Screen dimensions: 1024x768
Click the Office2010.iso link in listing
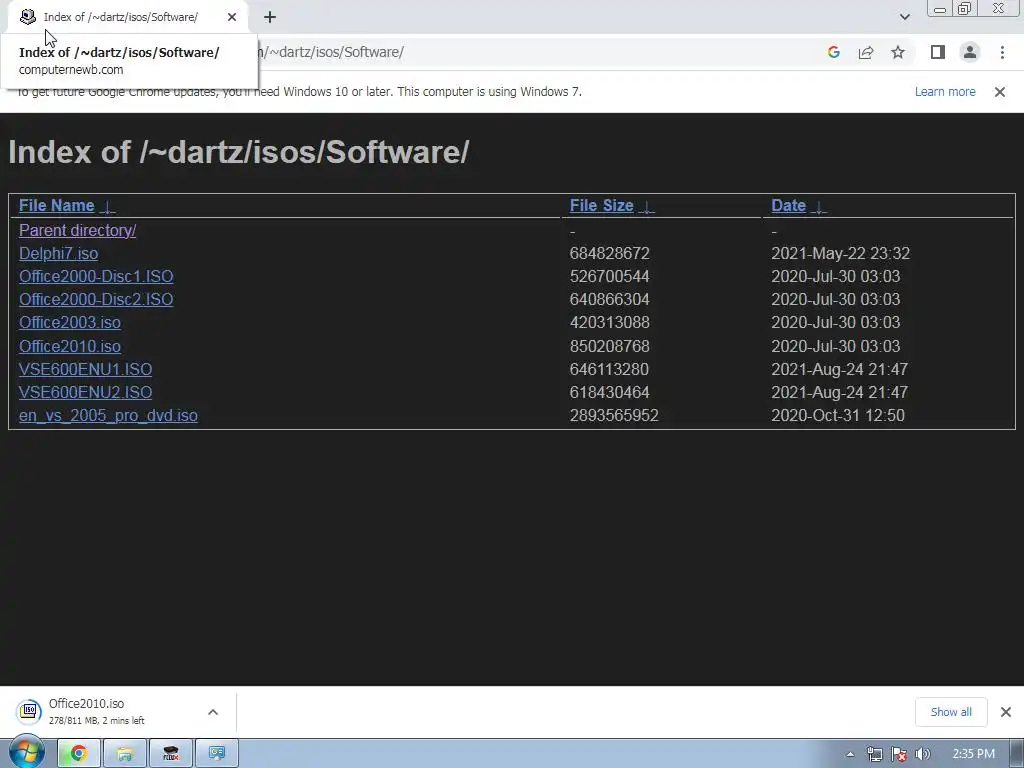70,346
